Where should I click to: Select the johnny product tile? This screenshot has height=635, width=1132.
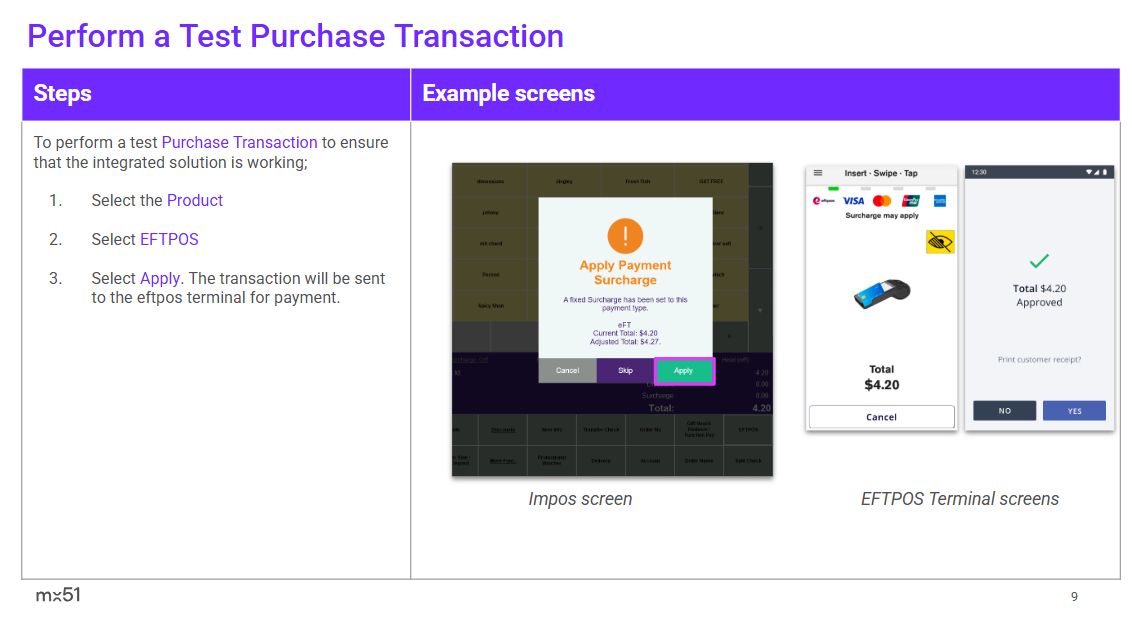[490, 213]
